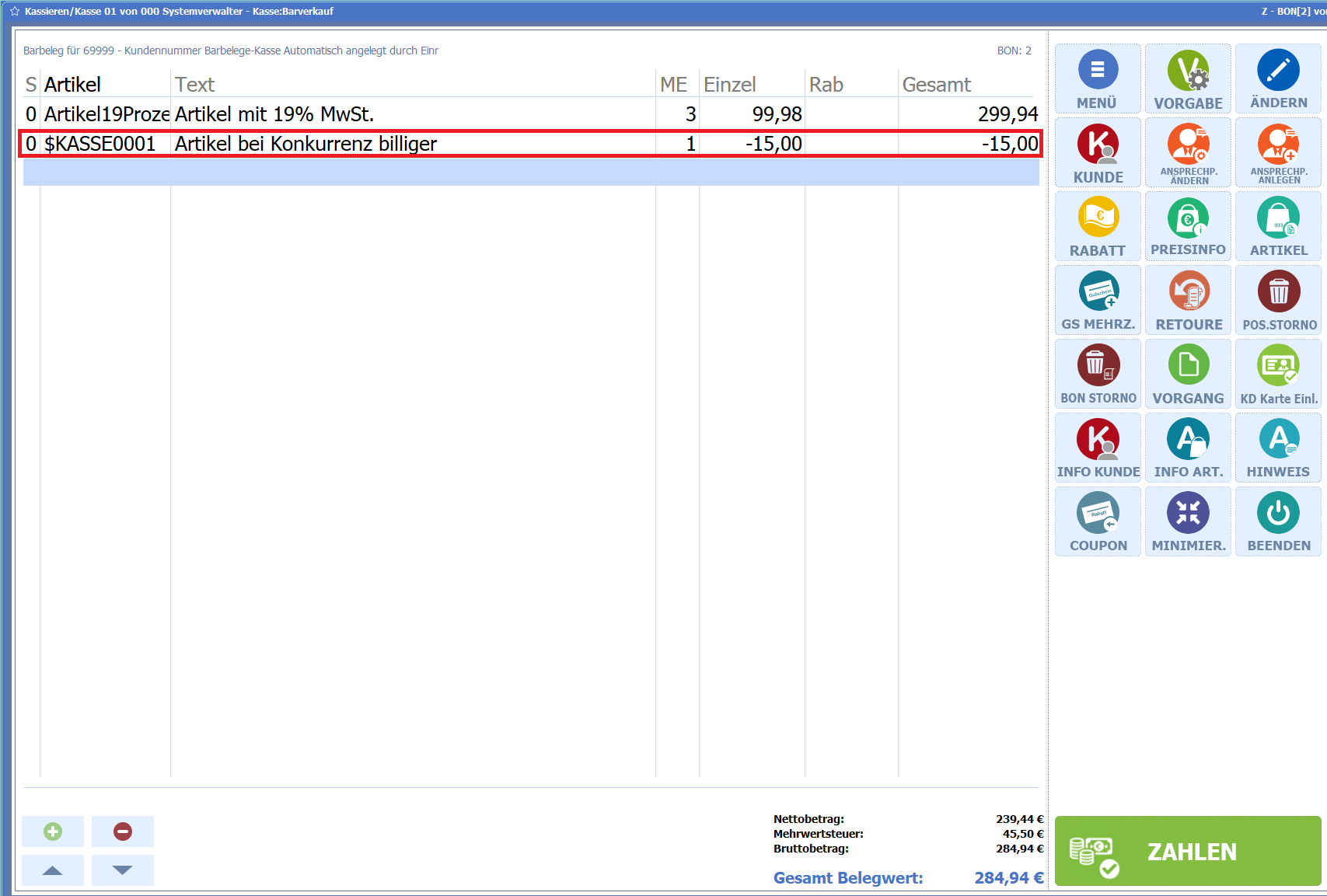
Task: Increase quantity with green plus button
Action: pyautogui.click(x=53, y=832)
